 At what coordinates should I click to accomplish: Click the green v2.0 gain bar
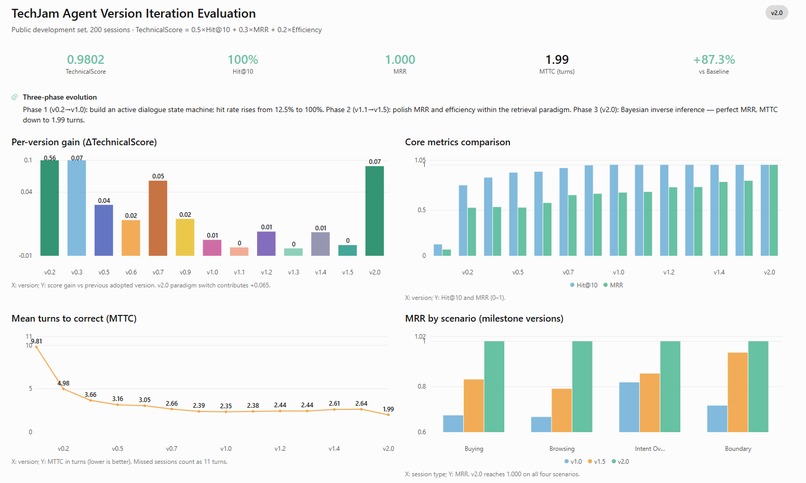click(x=375, y=211)
